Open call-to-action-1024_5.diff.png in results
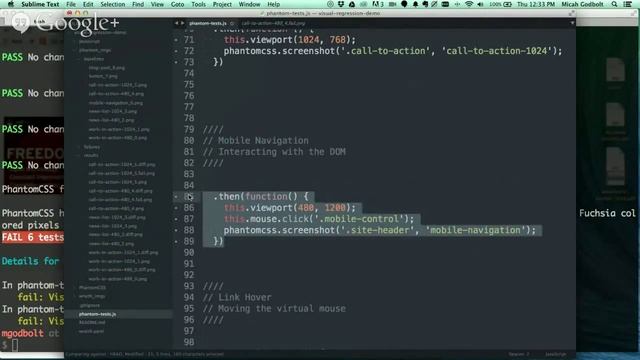This screenshot has height=360, width=640. (x=122, y=164)
